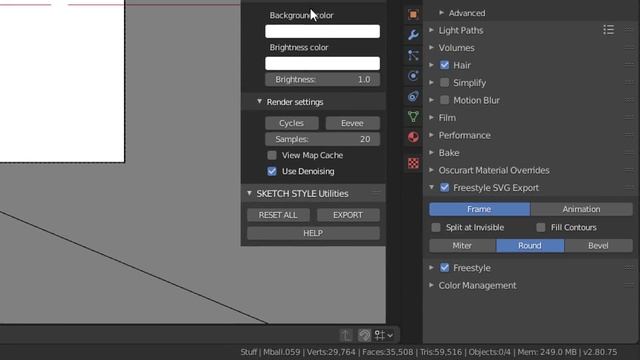
Task: Enable View Map Cache
Action: (x=272, y=155)
